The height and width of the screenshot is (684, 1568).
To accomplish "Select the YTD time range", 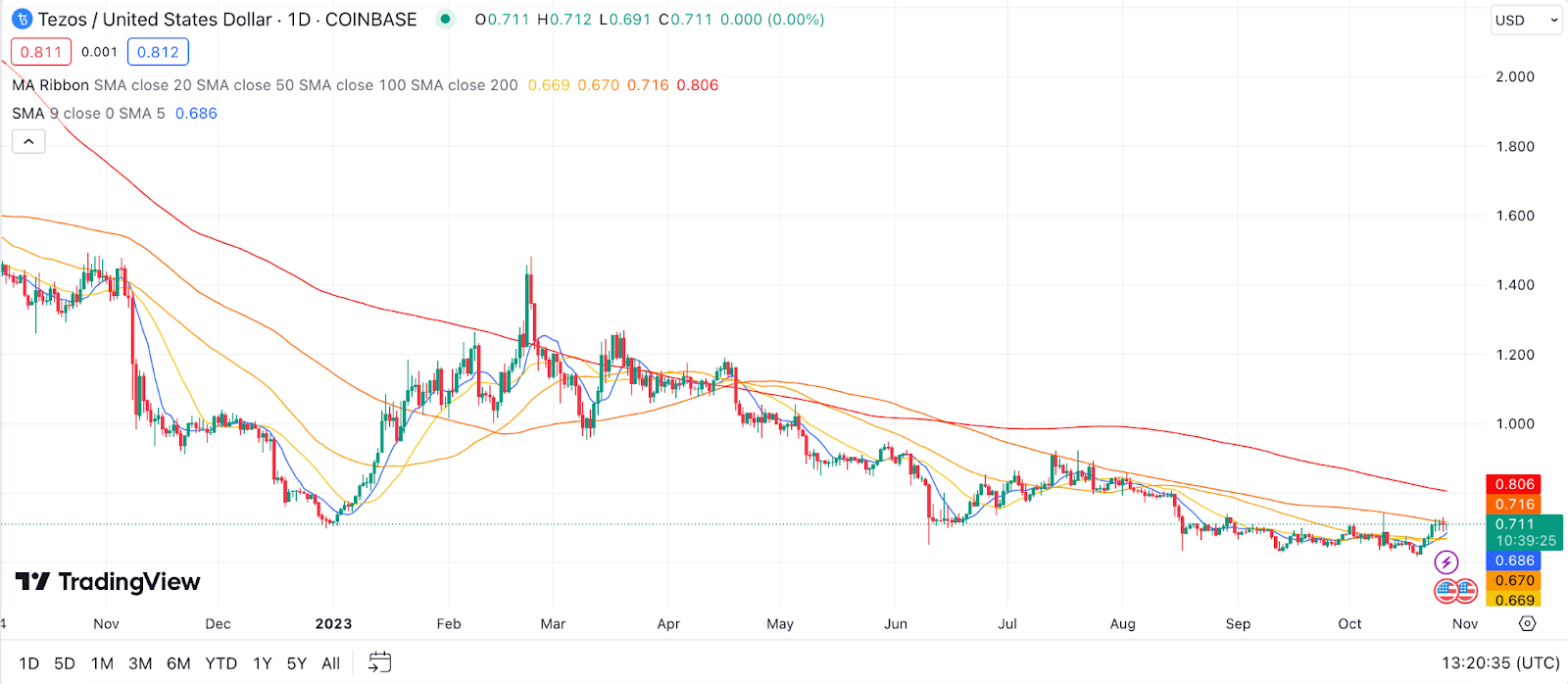I will [x=221, y=663].
